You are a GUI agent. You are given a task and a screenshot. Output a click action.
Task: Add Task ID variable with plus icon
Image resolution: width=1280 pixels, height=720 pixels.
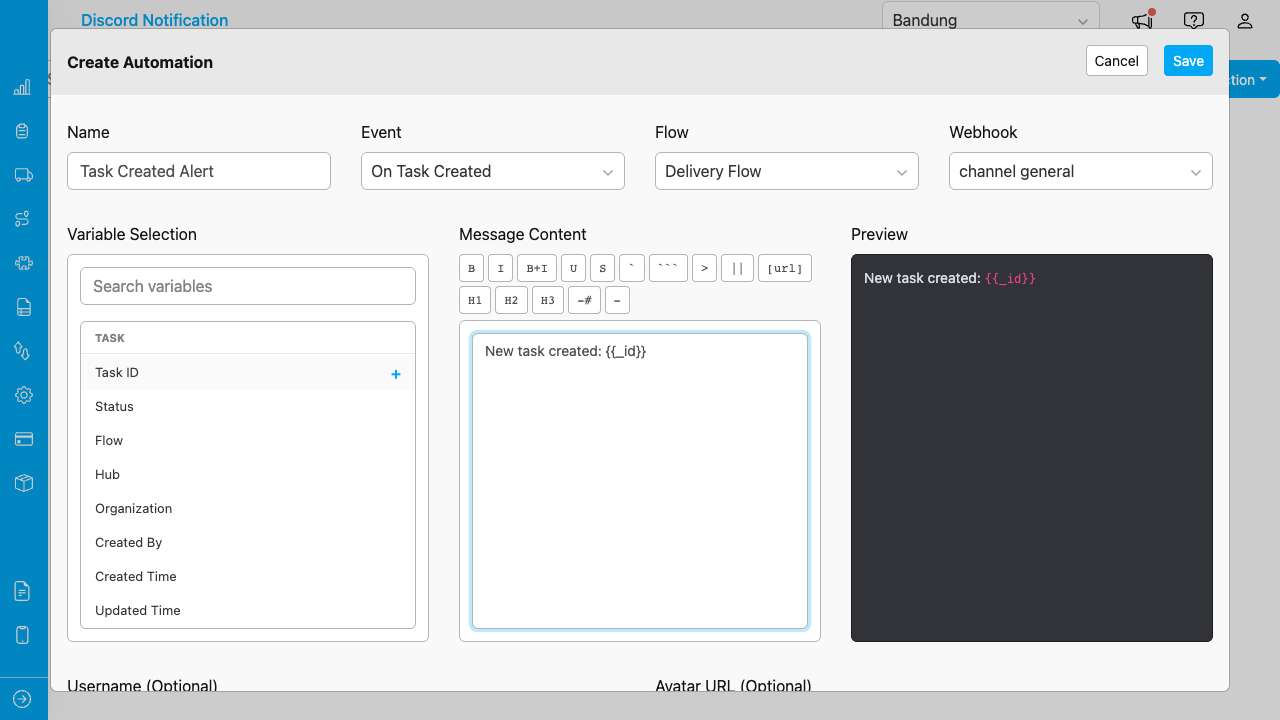pos(396,374)
